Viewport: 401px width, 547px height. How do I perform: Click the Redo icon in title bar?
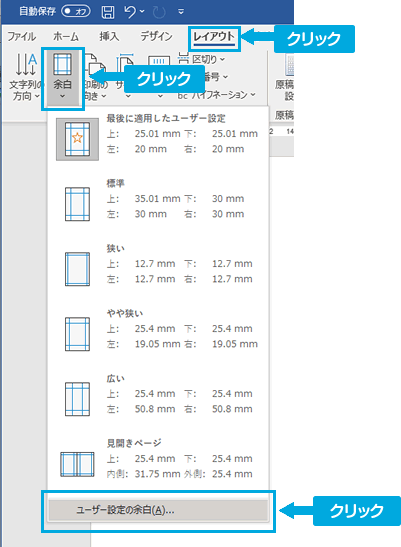(x=159, y=12)
